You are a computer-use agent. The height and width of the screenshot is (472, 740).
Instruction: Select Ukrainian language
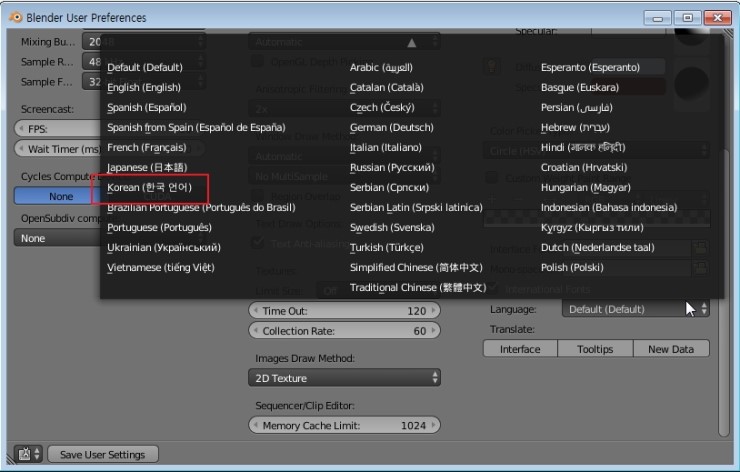pyautogui.click(x=164, y=247)
